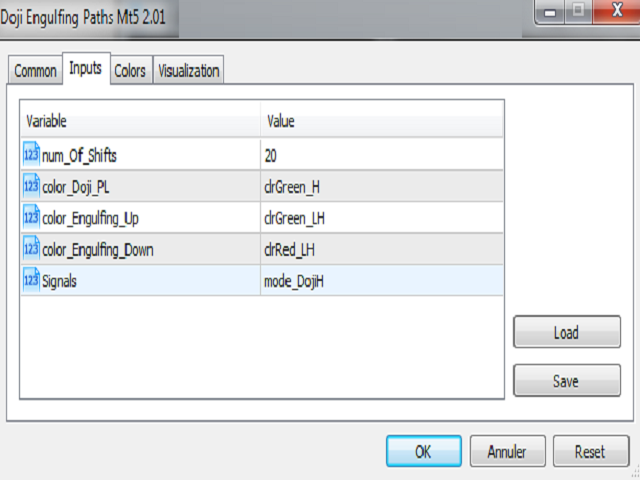This screenshot has width=640, height=480.
Task: Select the color_Engulfing_Down variable name
Action: [98, 250]
